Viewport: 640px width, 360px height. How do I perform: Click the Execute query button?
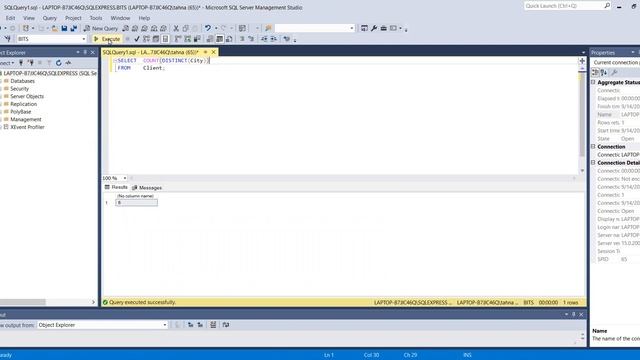(107, 39)
